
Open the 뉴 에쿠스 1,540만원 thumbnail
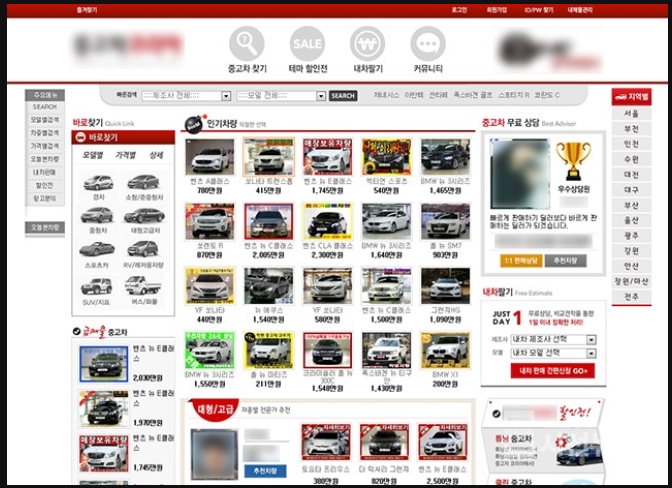[x=269, y=286]
